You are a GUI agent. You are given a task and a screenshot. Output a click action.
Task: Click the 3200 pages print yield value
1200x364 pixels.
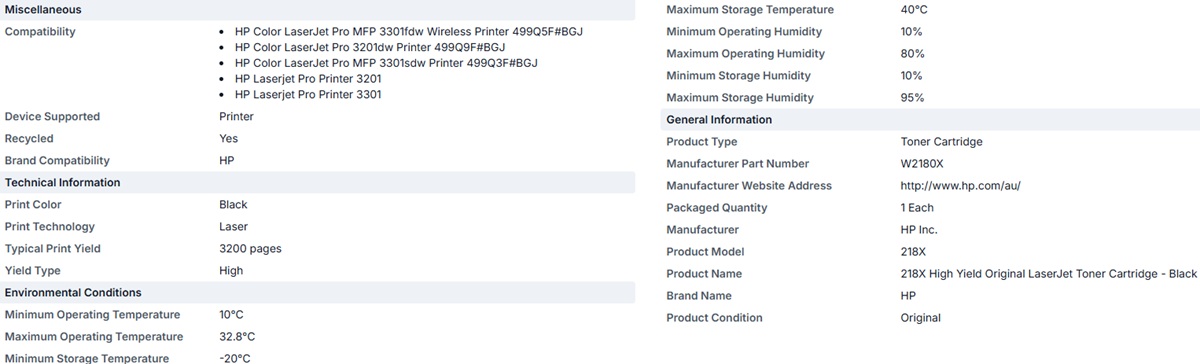[250, 249]
